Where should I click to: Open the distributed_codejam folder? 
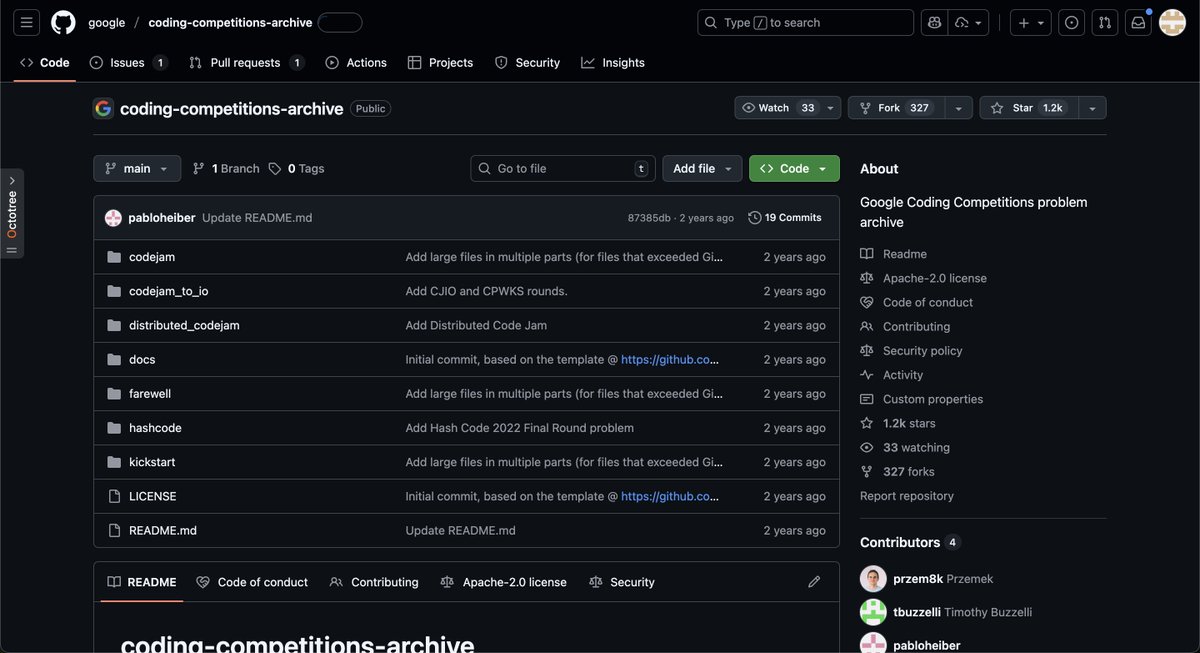tap(184, 325)
